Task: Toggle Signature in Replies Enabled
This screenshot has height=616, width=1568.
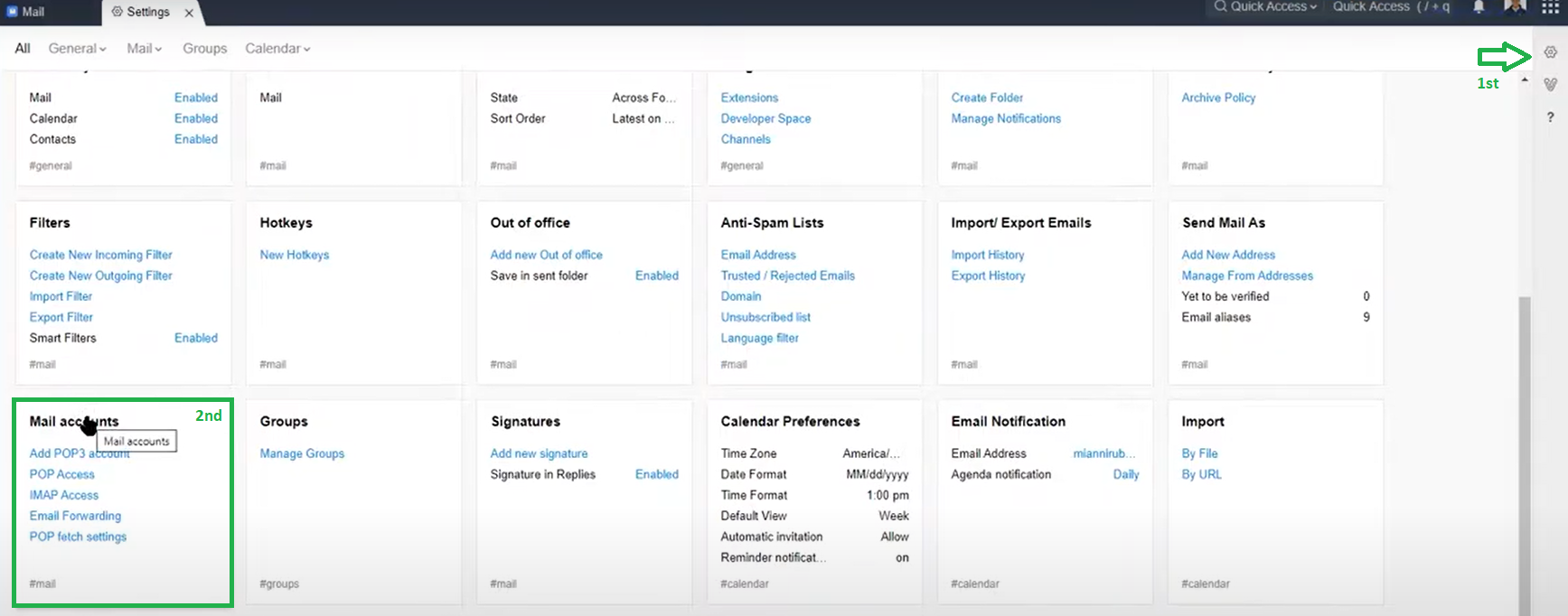Action: (x=656, y=474)
